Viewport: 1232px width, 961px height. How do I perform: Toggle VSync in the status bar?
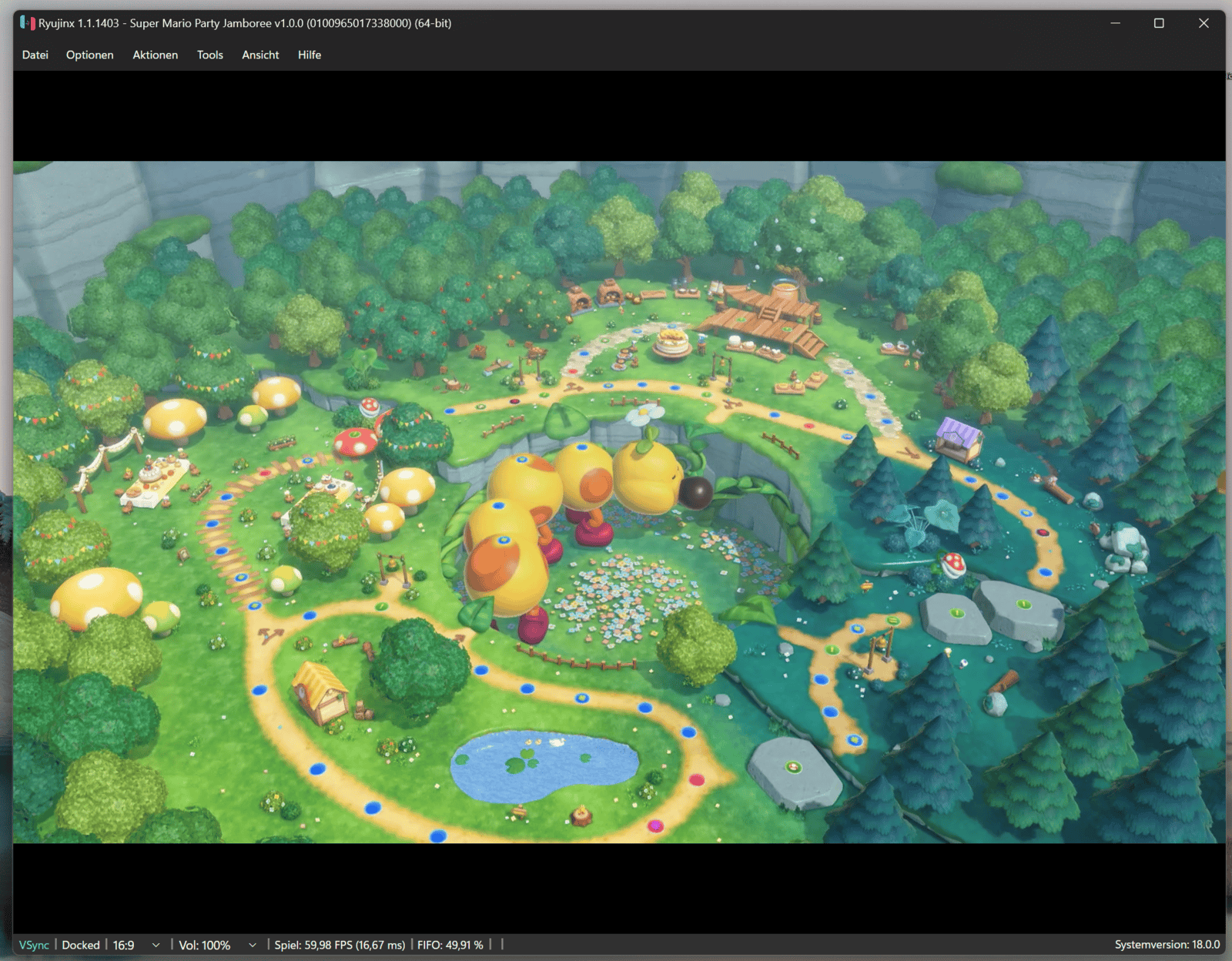pyautogui.click(x=34, y=945)
